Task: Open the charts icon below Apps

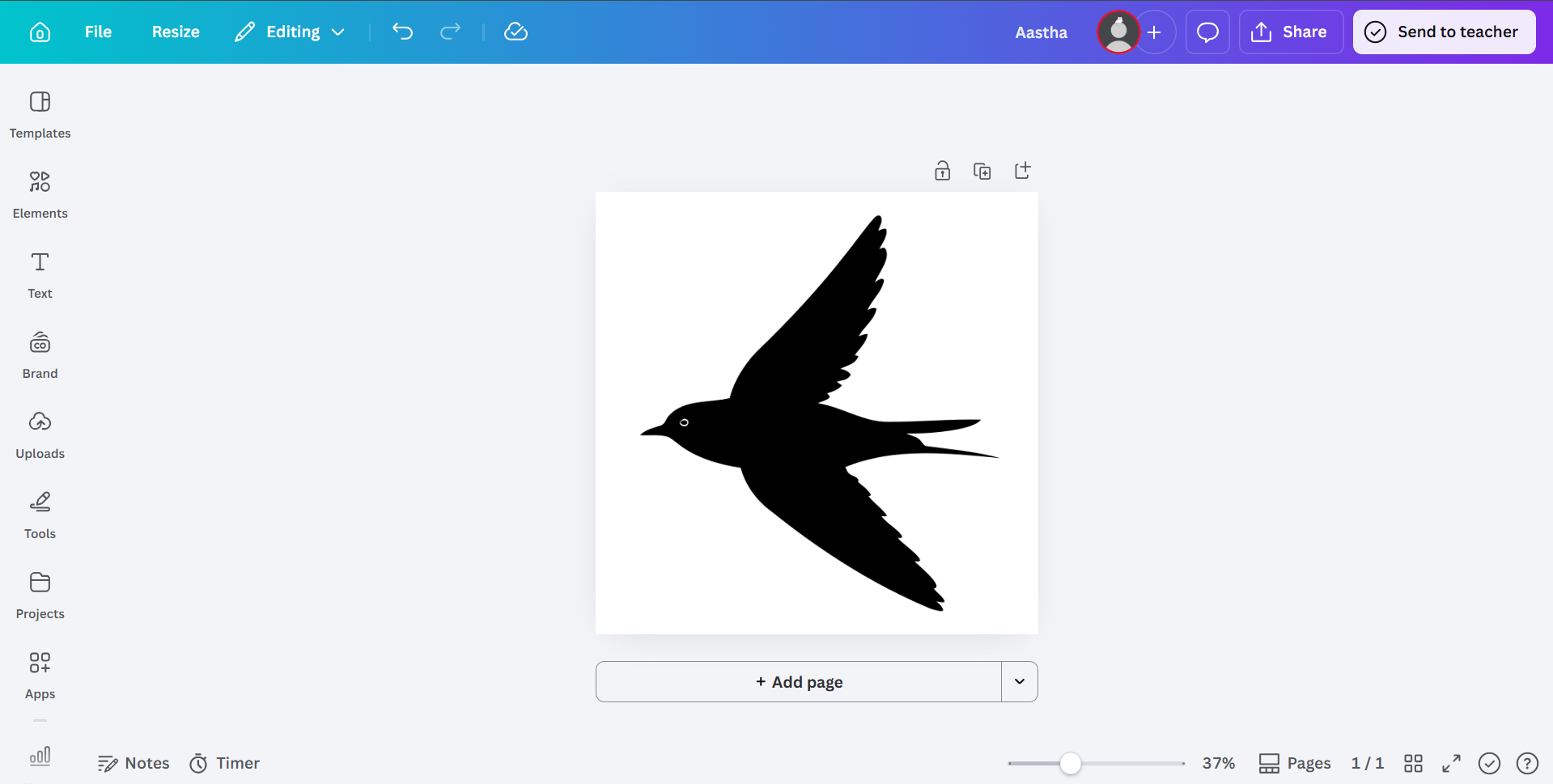Action: (40, 756)
